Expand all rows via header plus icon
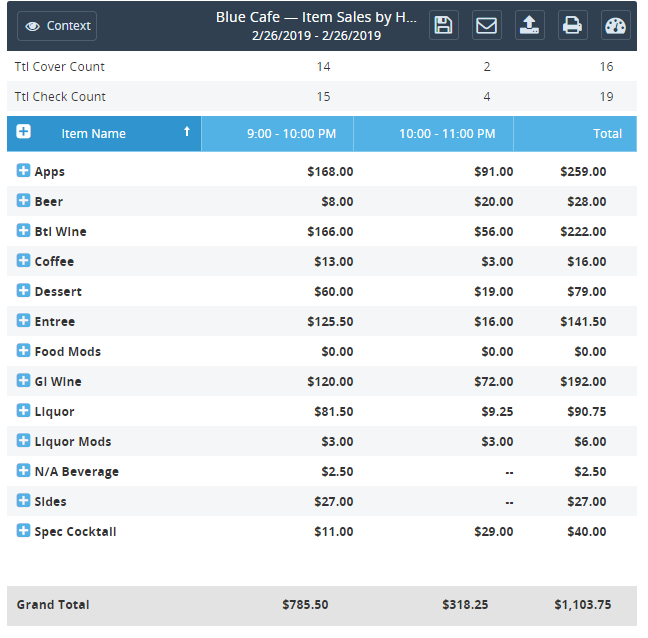 pos(24,132)
